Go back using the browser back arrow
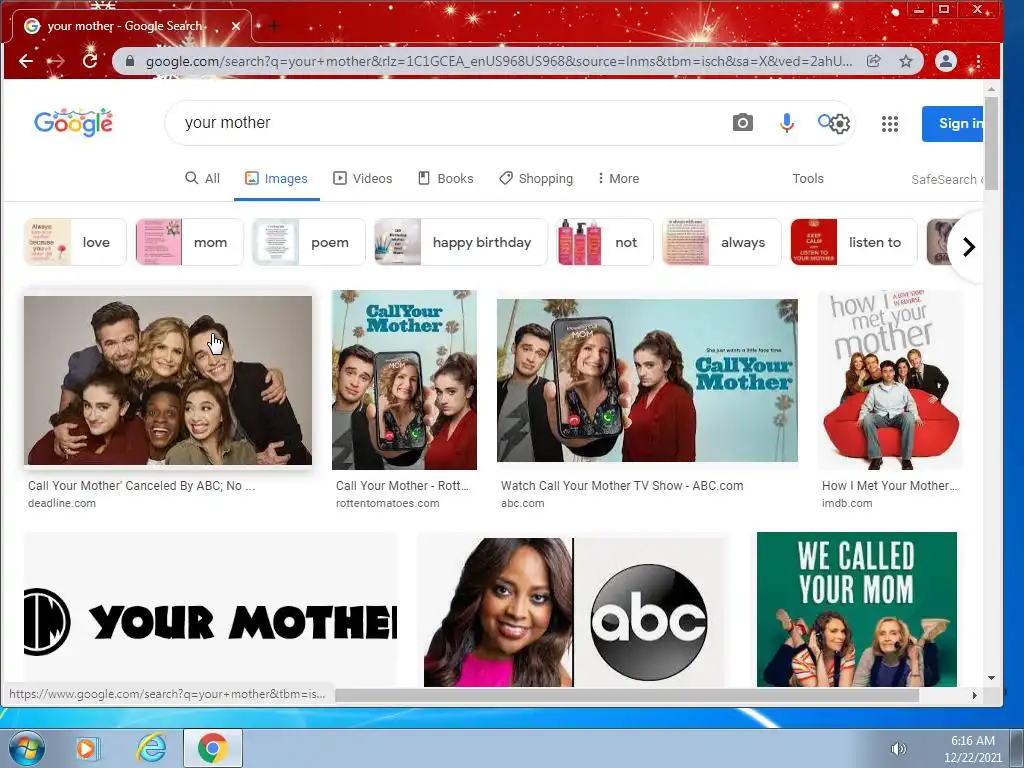The height and width of the screenshot is (768, 1024). [25, 61]
